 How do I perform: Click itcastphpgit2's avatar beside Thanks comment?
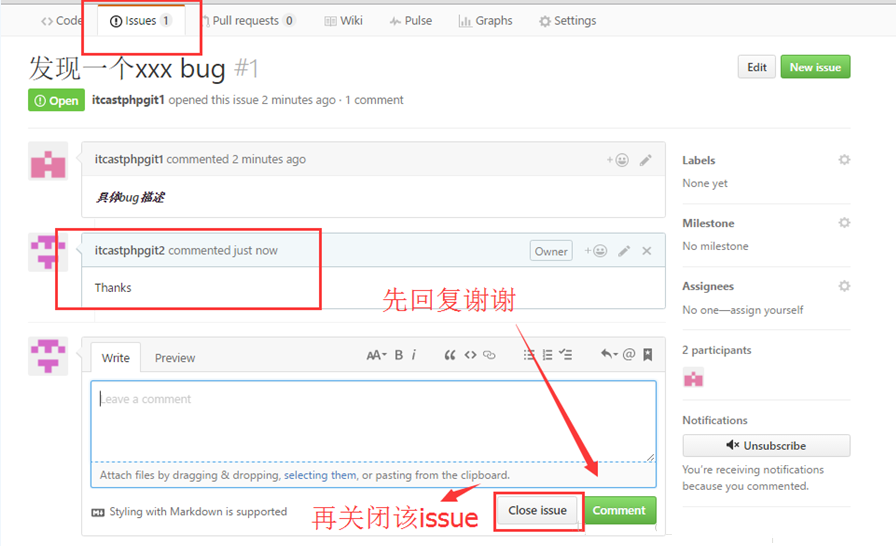[x=48, y=252]
